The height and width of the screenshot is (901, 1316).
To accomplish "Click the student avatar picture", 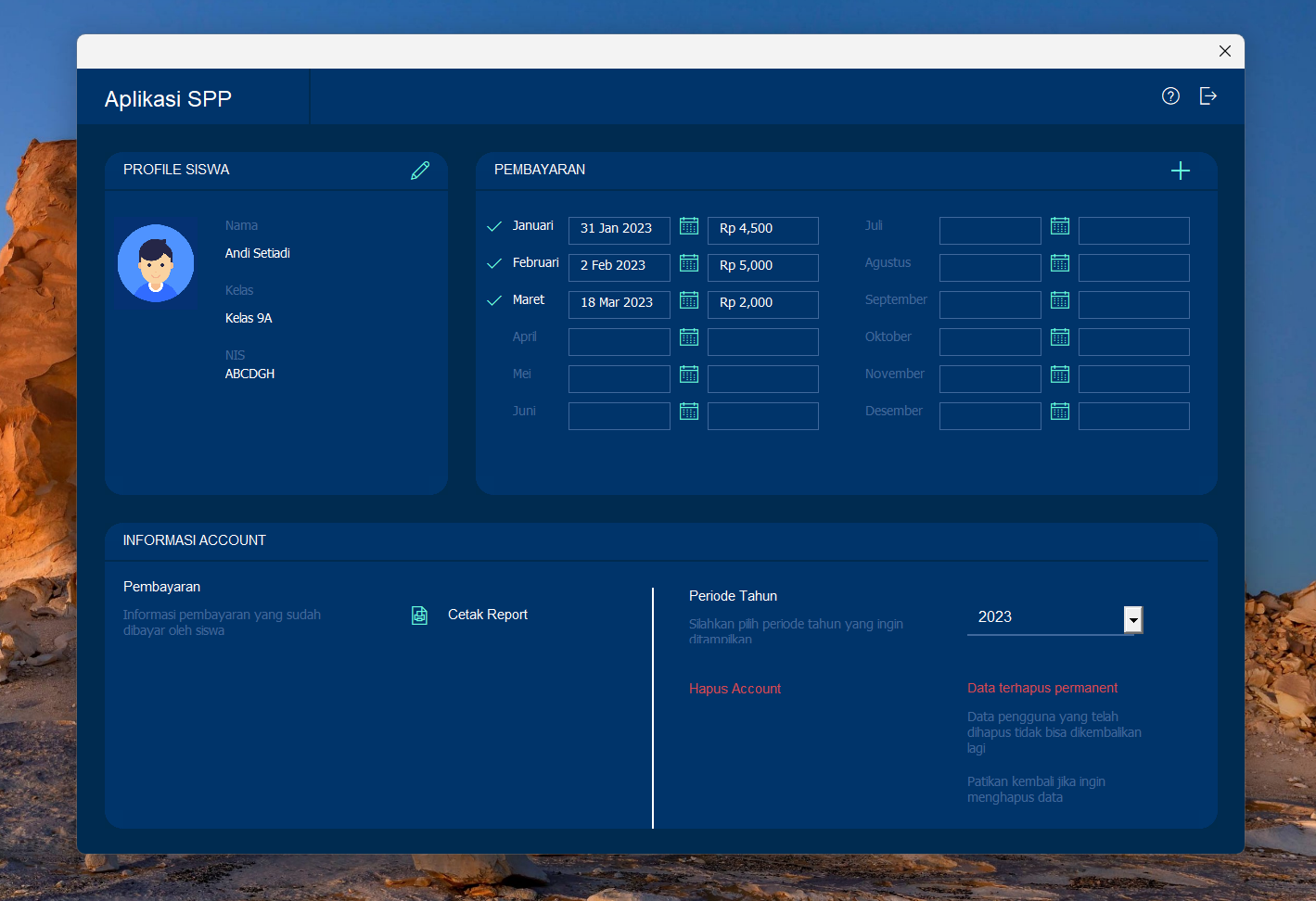I will click(x=156, y=263).
